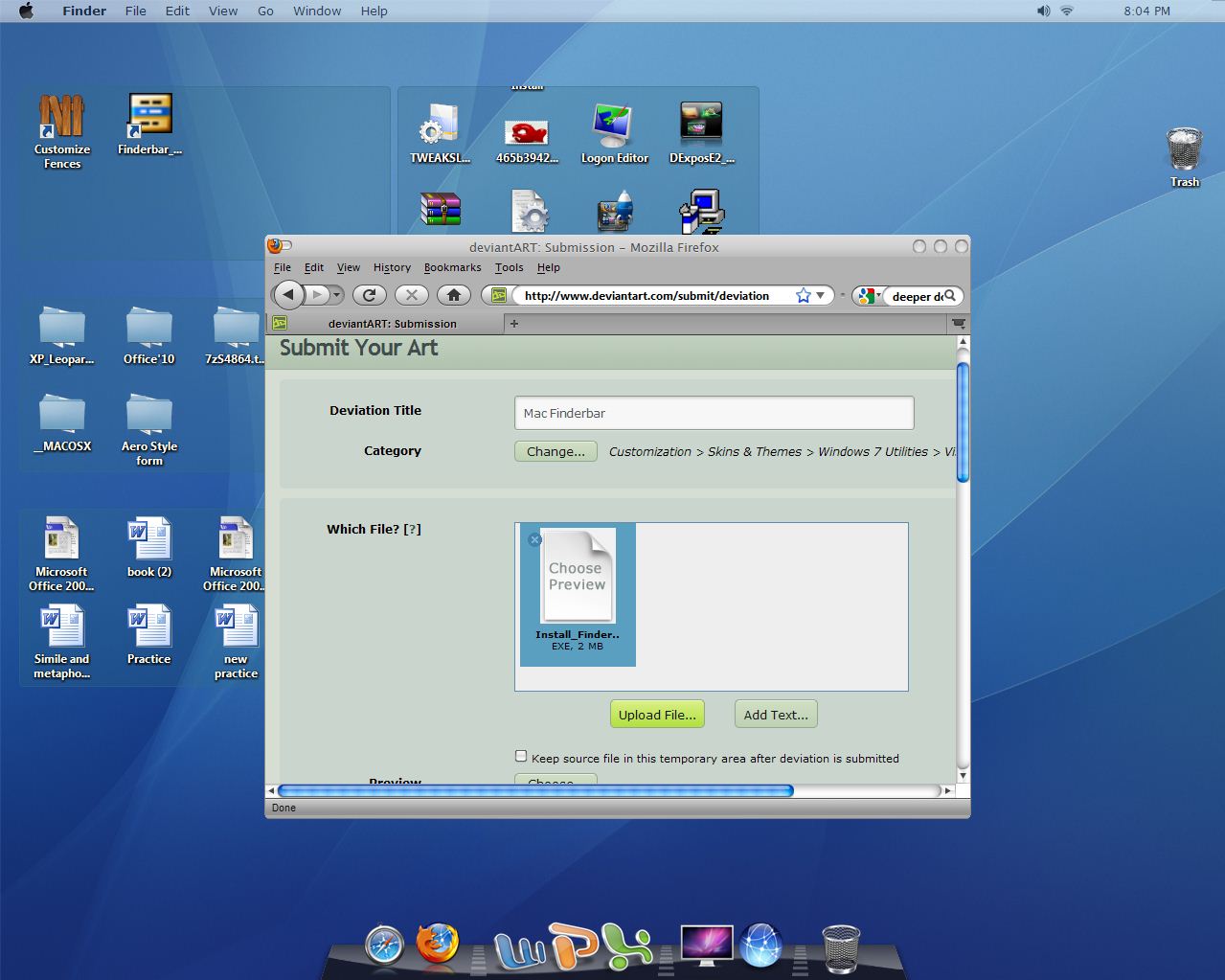The width and height of the screenshot is (1225, 980).
Task: Go back with Firefox back arrow
Action: click(x=288, y=295)
